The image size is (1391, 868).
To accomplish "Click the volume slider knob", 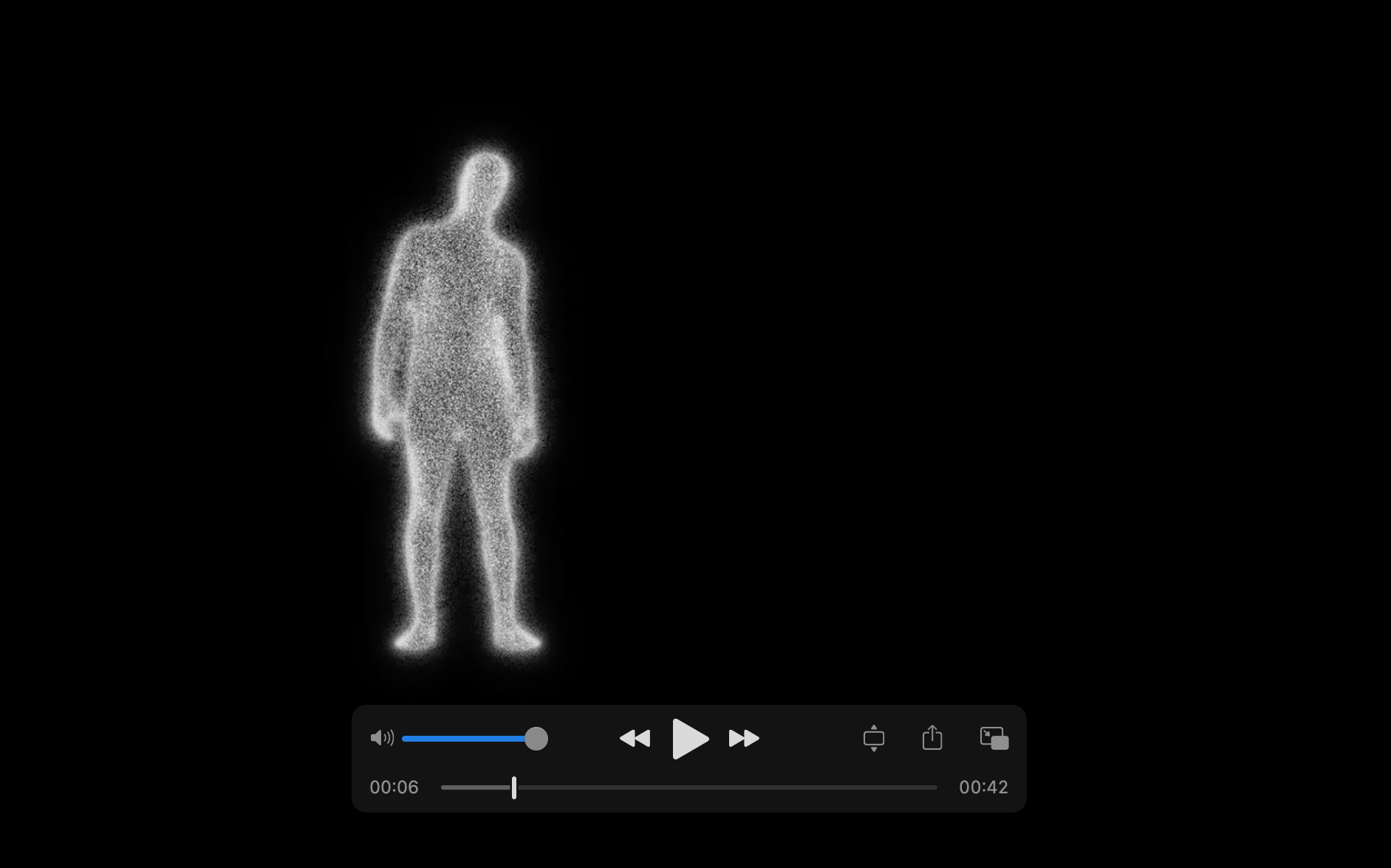I will coord(536,738).
